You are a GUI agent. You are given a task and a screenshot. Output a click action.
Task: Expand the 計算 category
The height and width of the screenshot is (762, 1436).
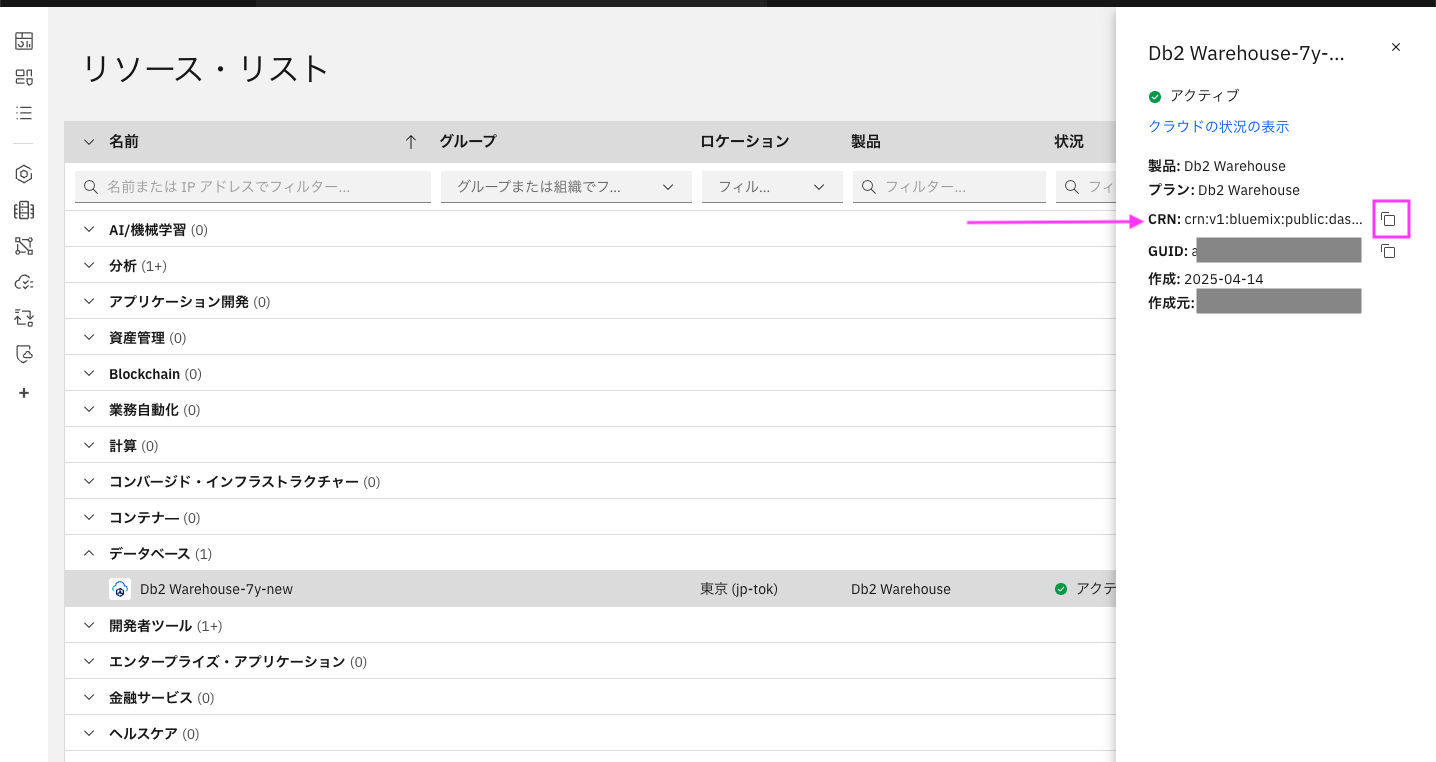[x=88, y=445]
